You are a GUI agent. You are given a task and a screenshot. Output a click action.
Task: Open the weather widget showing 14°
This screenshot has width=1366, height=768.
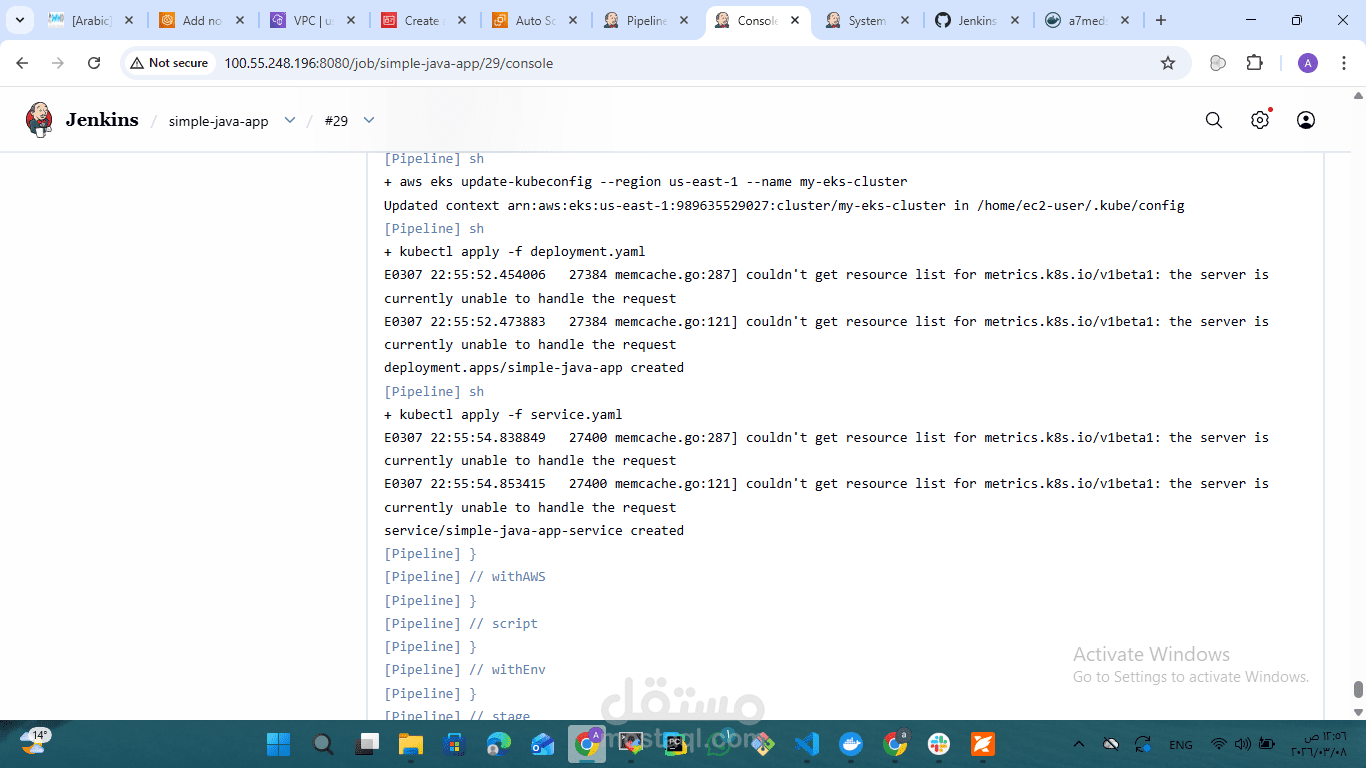pos(33,743)
